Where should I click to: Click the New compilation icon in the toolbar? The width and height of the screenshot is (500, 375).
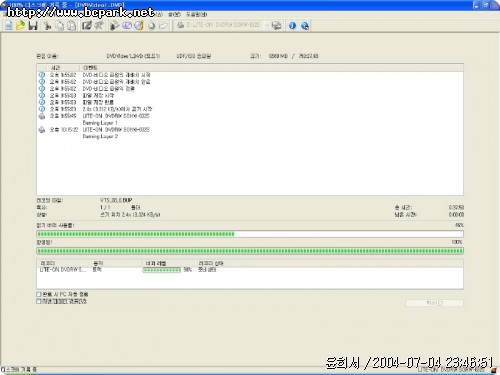pyautogui.click(x=9, y=26)
